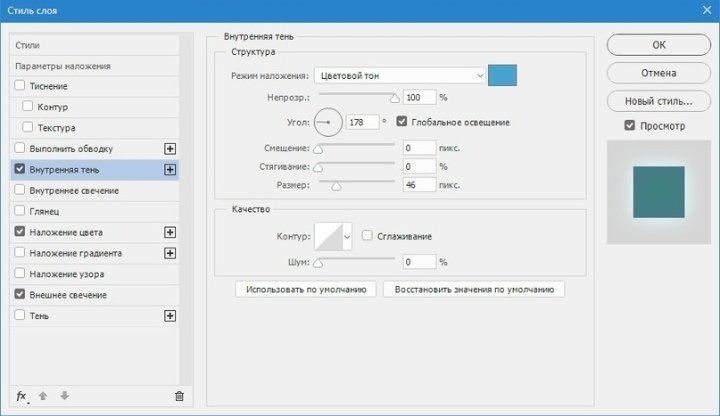Screen dimensions: 720x416
Task: Click plus icon next to Тень
Action: pyautogui.click(x=170, y=316)
